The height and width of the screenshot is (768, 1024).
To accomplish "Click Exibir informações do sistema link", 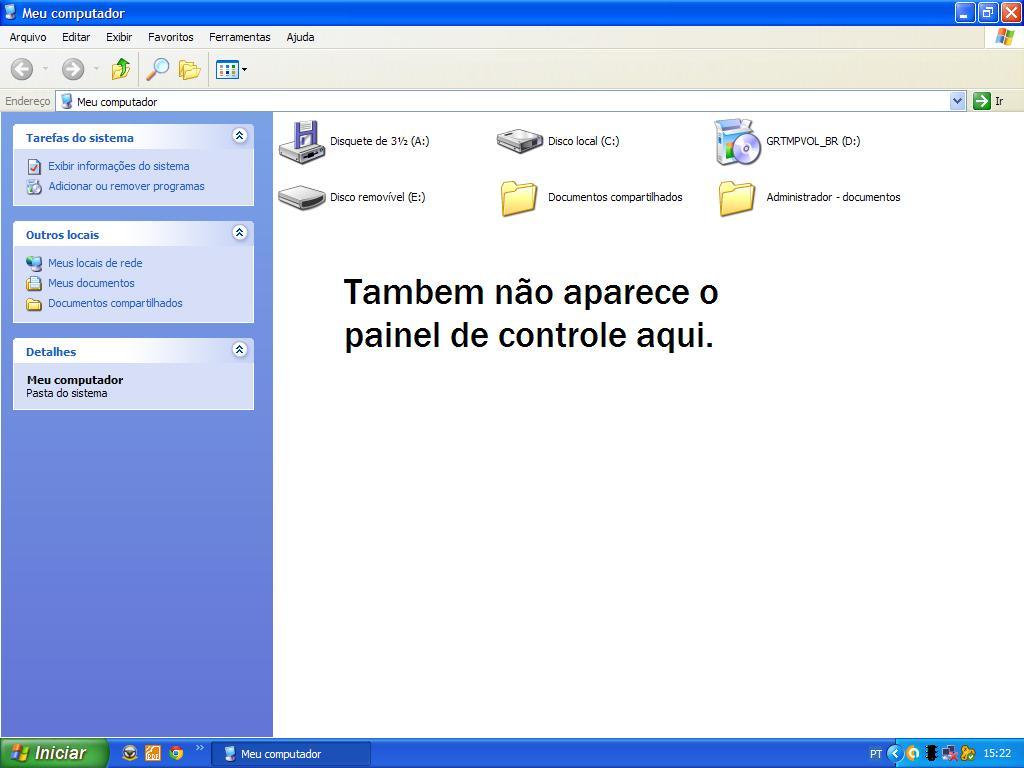I will coord(119,166).
